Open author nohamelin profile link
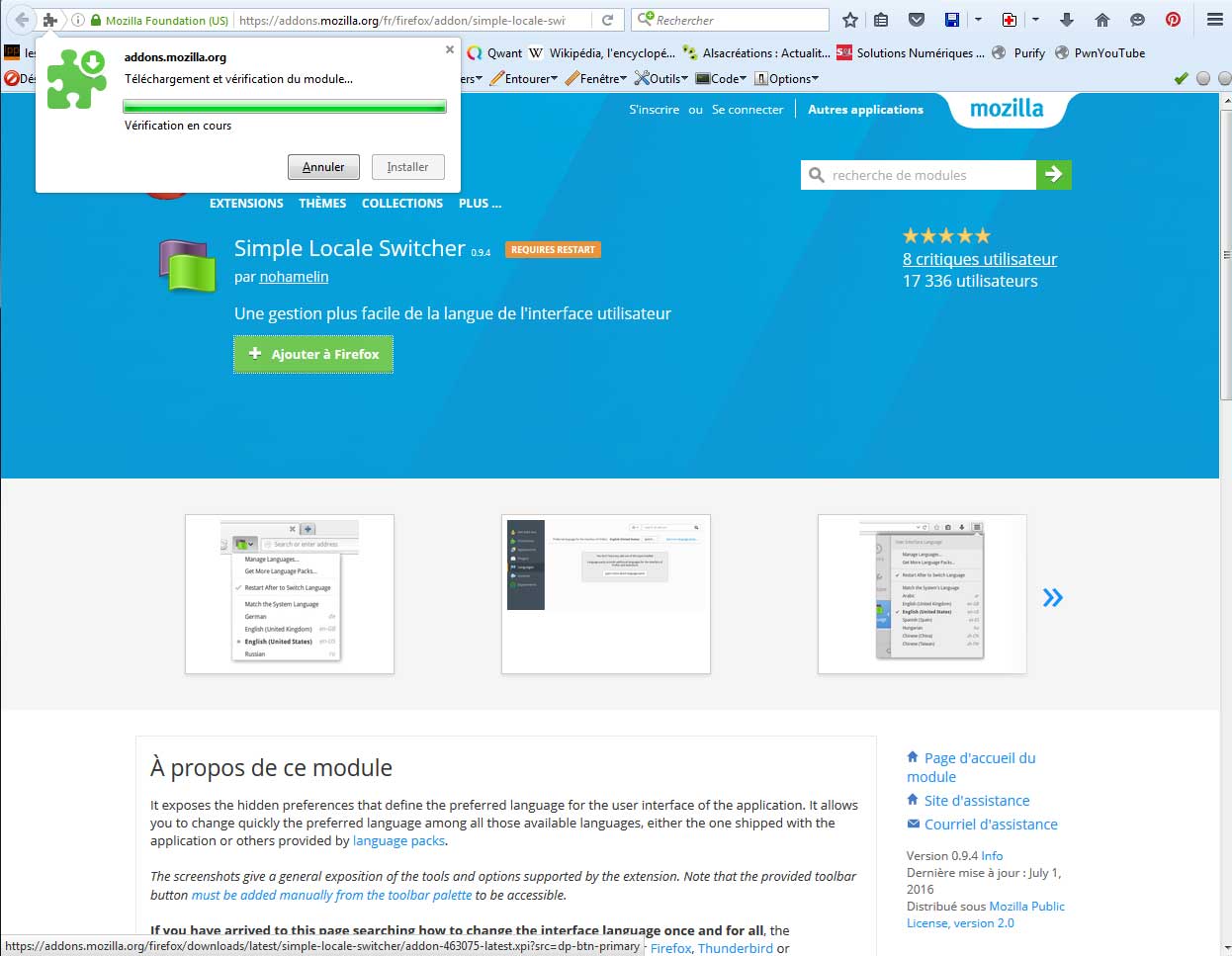1232x956 pixels. tap(294, 277)
